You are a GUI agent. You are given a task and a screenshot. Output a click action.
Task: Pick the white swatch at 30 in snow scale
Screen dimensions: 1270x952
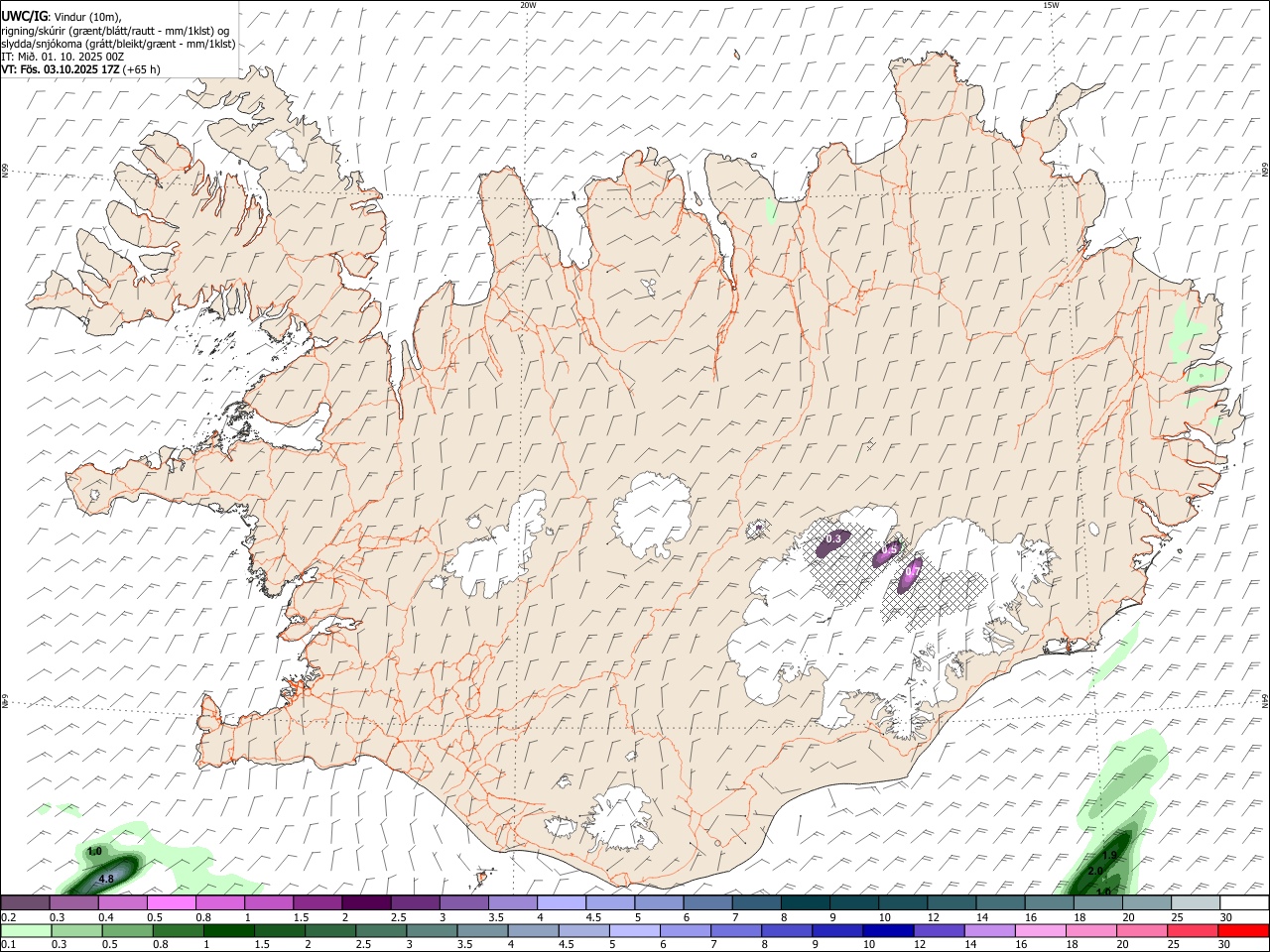1243,903
